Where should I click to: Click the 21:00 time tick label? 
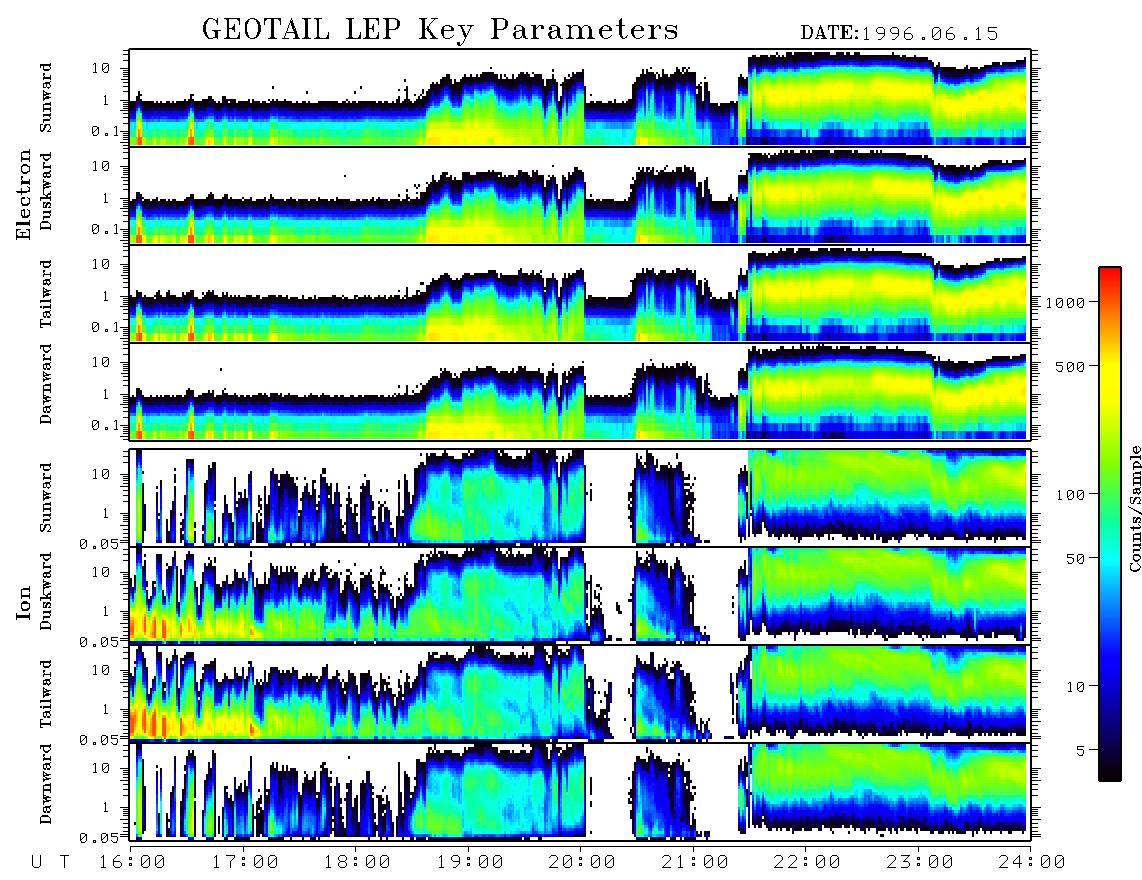click(695, 863)
